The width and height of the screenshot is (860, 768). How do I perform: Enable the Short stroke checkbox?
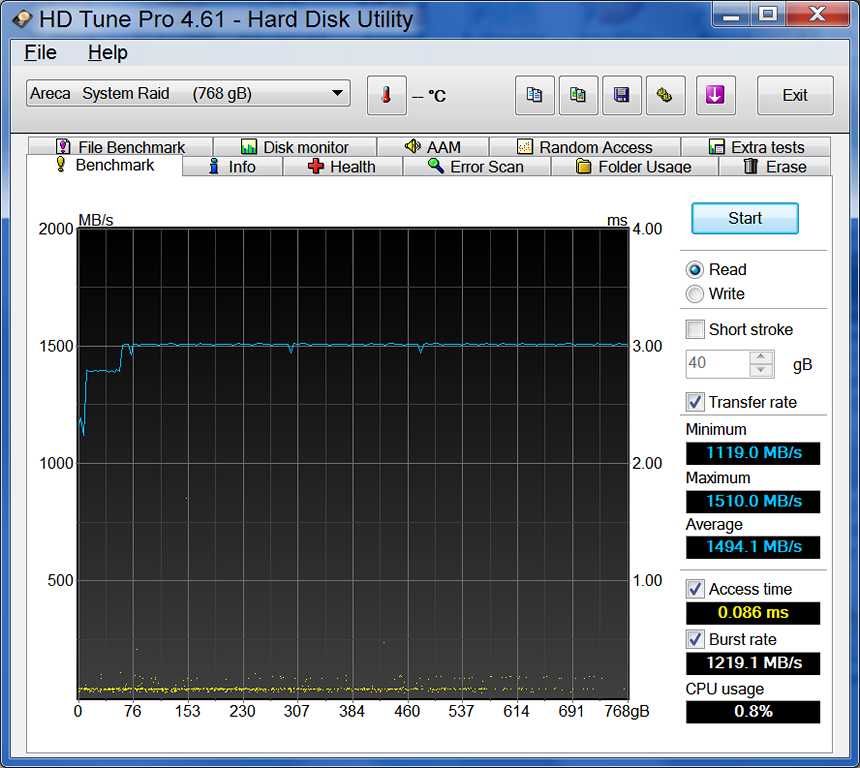click(x=695, y=330)
